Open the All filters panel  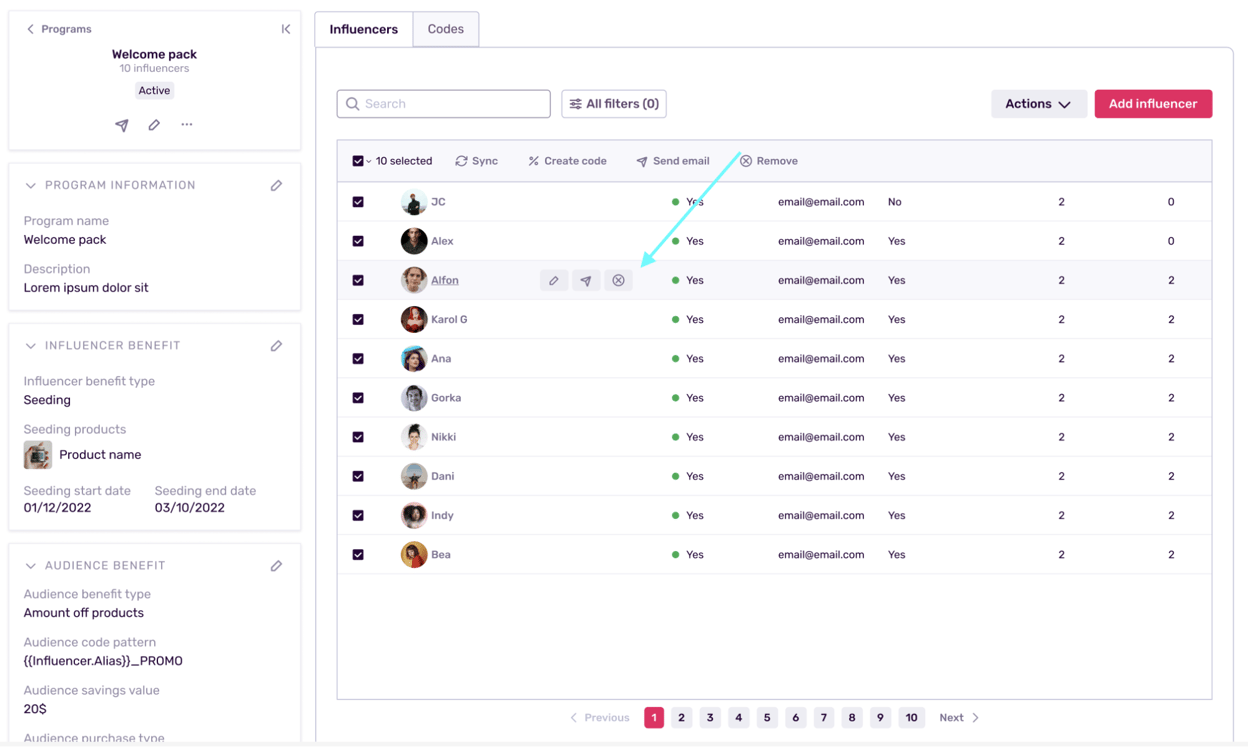coord(613,103)
